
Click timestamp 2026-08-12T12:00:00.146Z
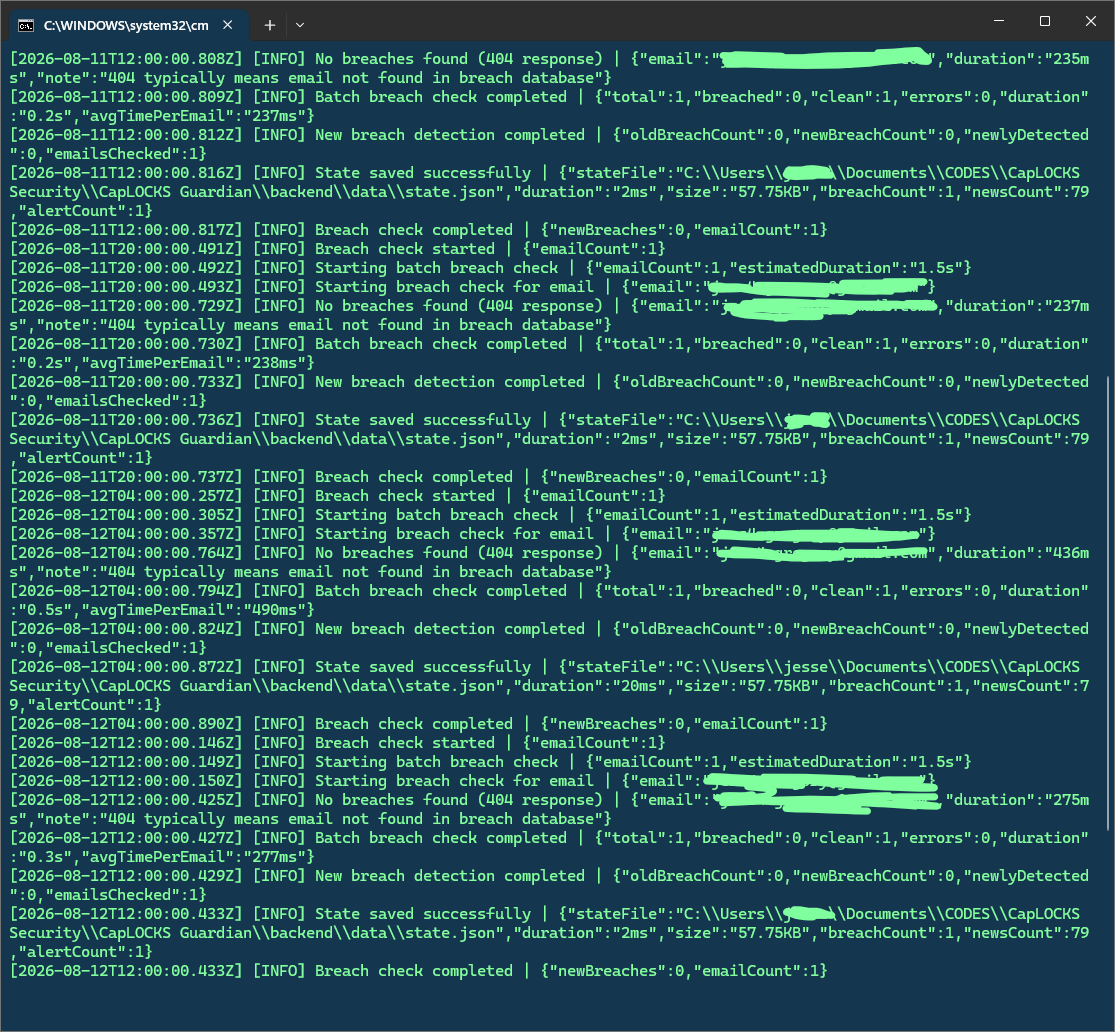pos(126,743)
